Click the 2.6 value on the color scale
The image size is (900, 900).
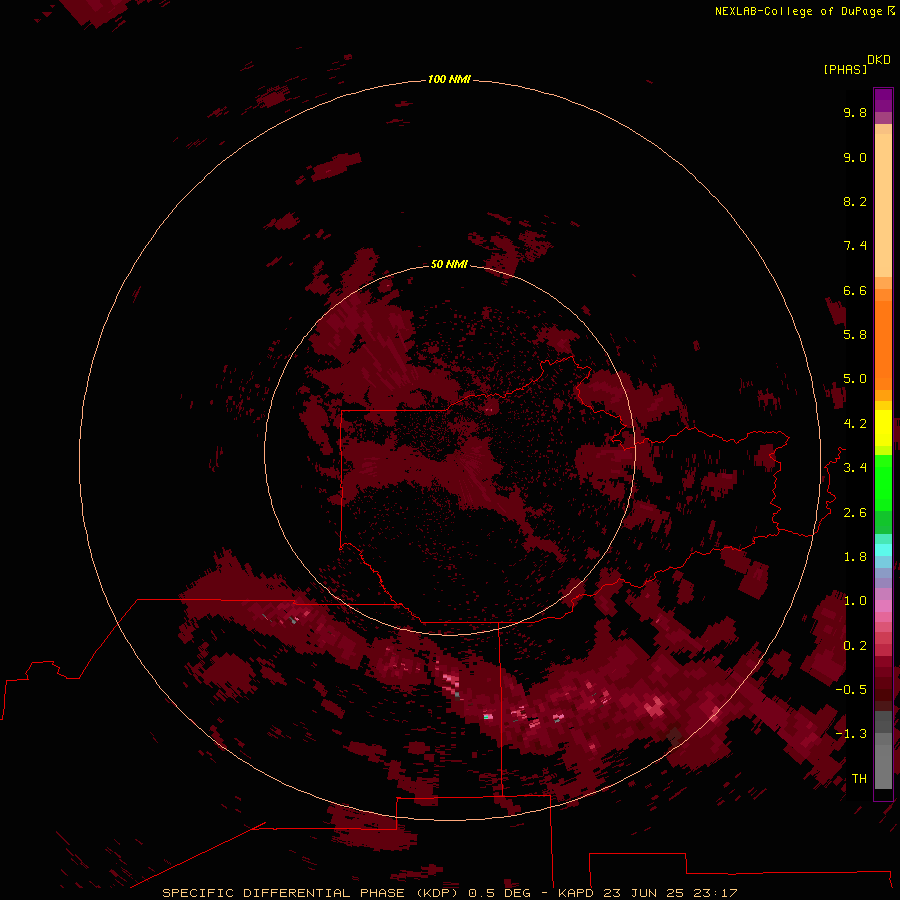coord(855,513)
